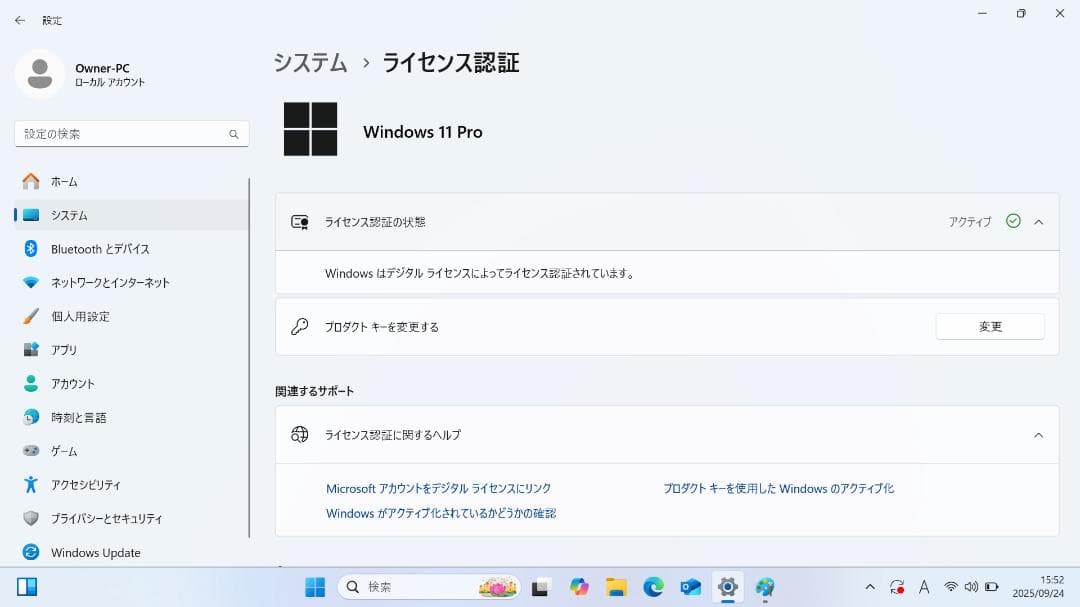Viewport: 1080px width, 607px height.
Task: Open Copilot from the taskbar
Action: (579, 587)
